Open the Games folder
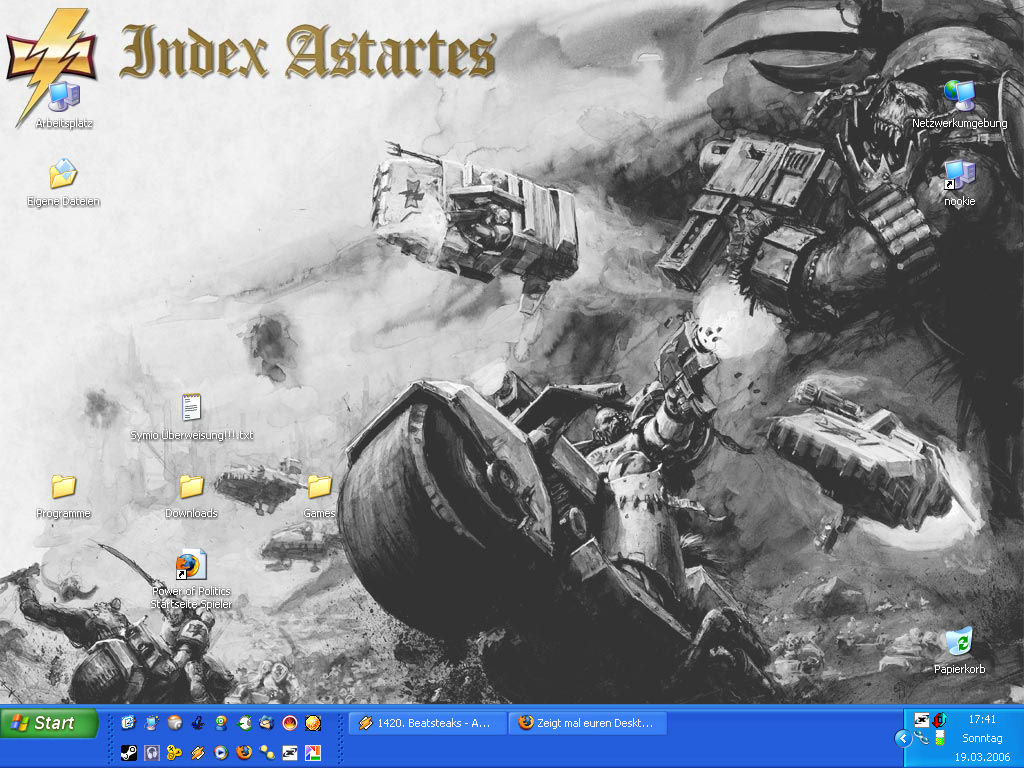 pyautogui.click(x=319, y=496)
